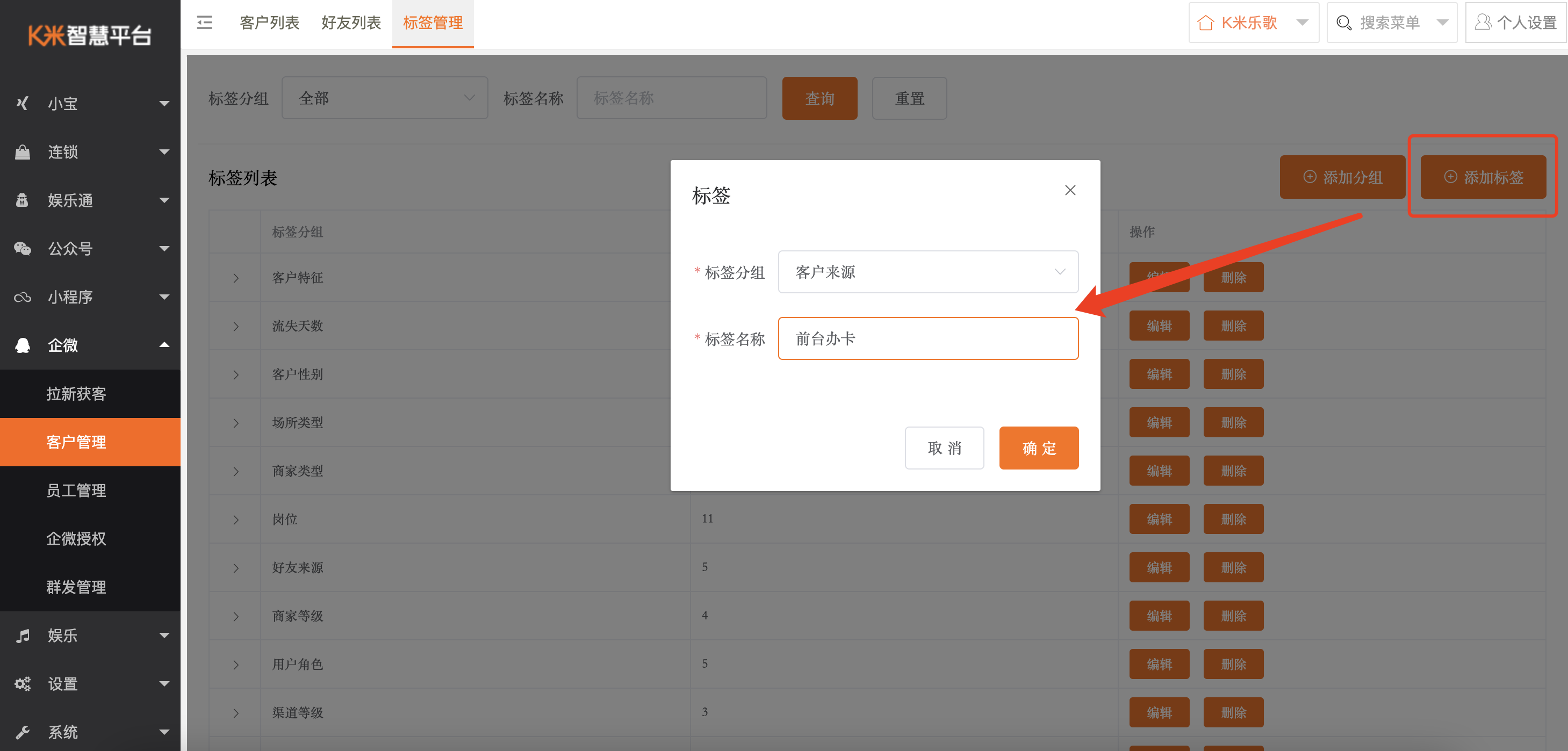The width and height of the screenshot is (1568, 751).
Task: Click 编辑 in the 流失天数 row
Action: pyautogui.click(x=1159, y=326)
